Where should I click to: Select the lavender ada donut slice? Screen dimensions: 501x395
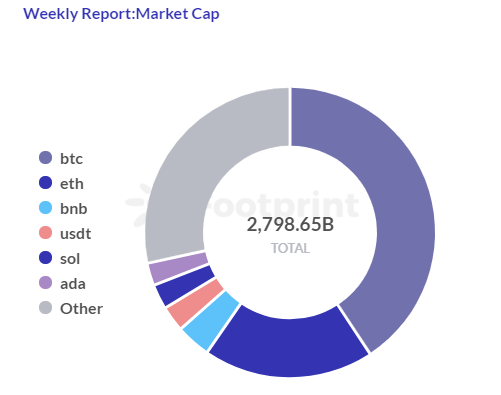pyautogui.click(x=179, y=268)
